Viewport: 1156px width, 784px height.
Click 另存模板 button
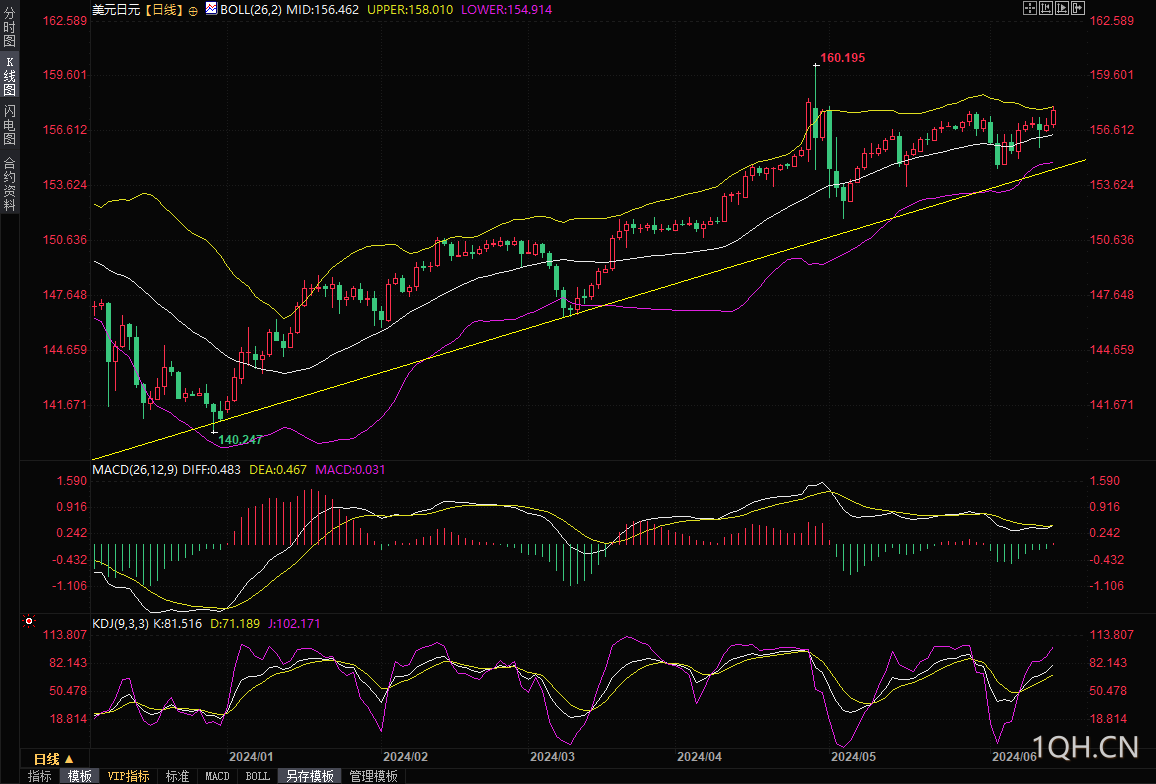pyautogui.click(x=310, y=776)
